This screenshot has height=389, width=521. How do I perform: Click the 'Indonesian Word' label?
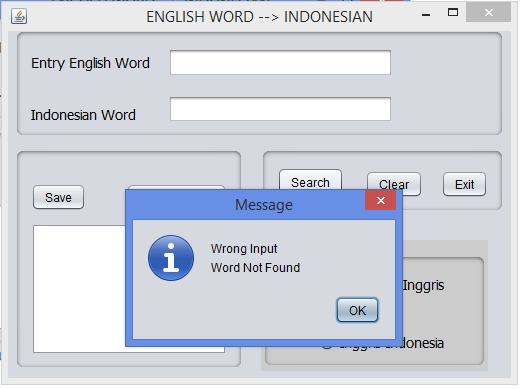[x=83, y=115]
